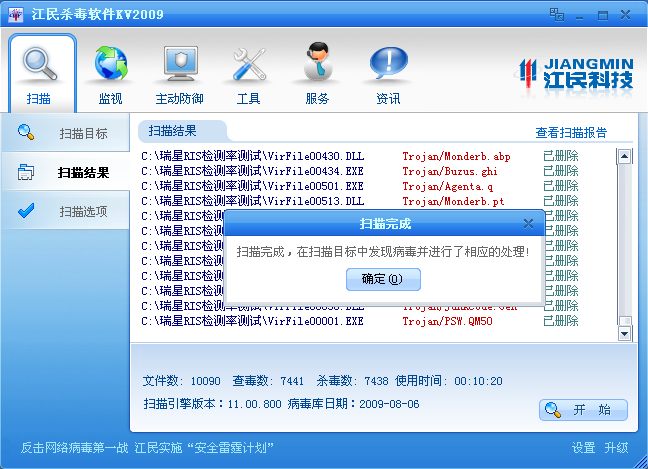This screenshot has height=469, width=648.
Task: Click the scroll up arrow in results list
Action: point(624,156)
